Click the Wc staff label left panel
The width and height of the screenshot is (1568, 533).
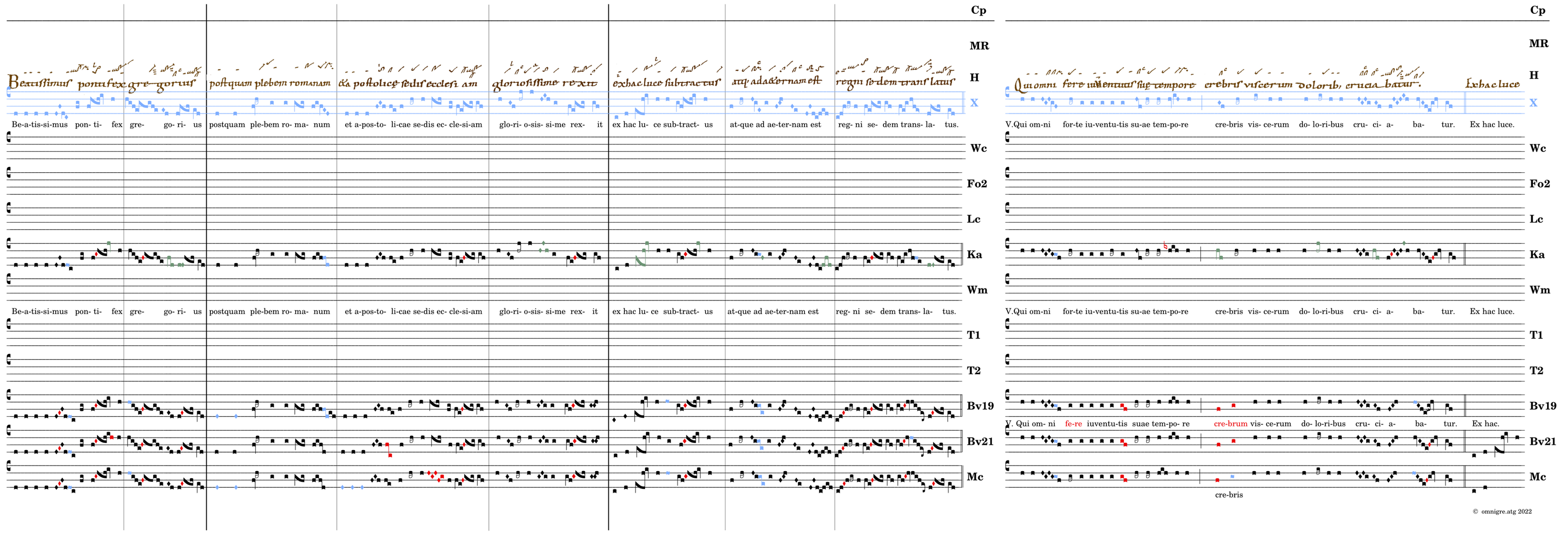(x=978, y=148)
